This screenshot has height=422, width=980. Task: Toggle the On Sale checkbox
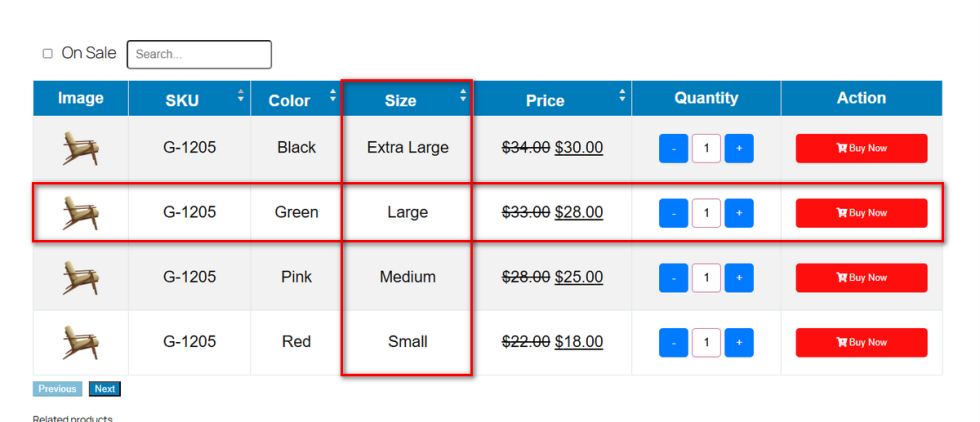[x=47, y=54]
